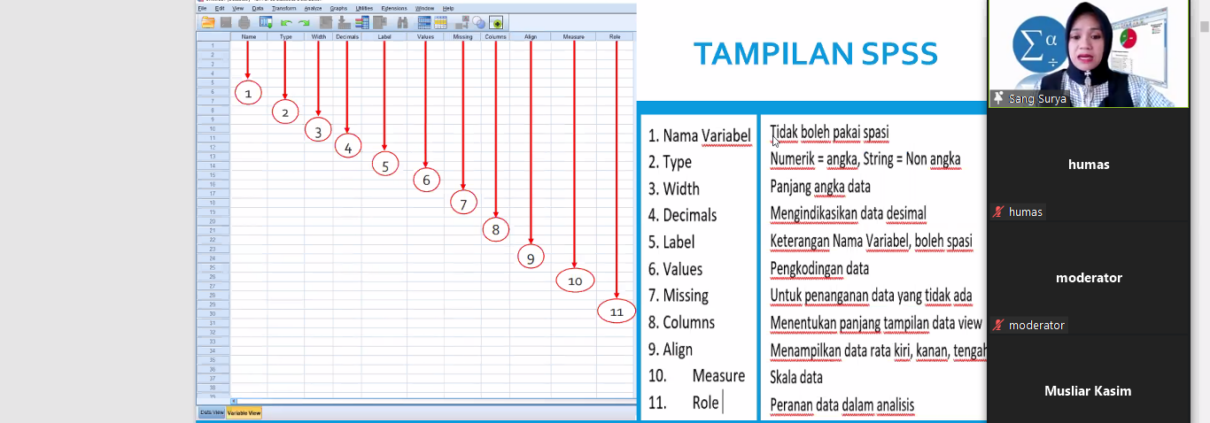
Task: Click the Label column header
Action: 385,37
